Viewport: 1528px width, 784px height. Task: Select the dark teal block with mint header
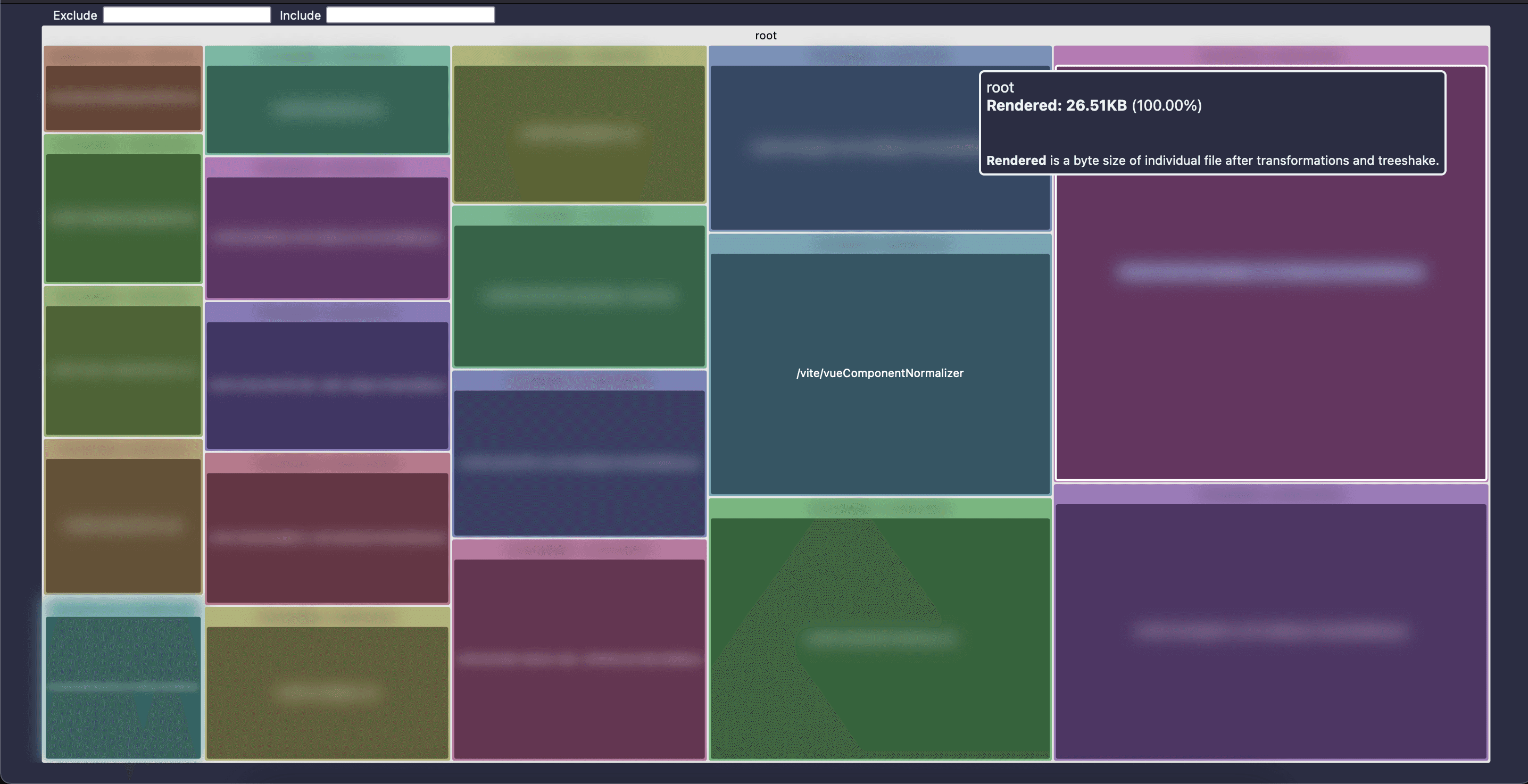click(x=327, y=109)
